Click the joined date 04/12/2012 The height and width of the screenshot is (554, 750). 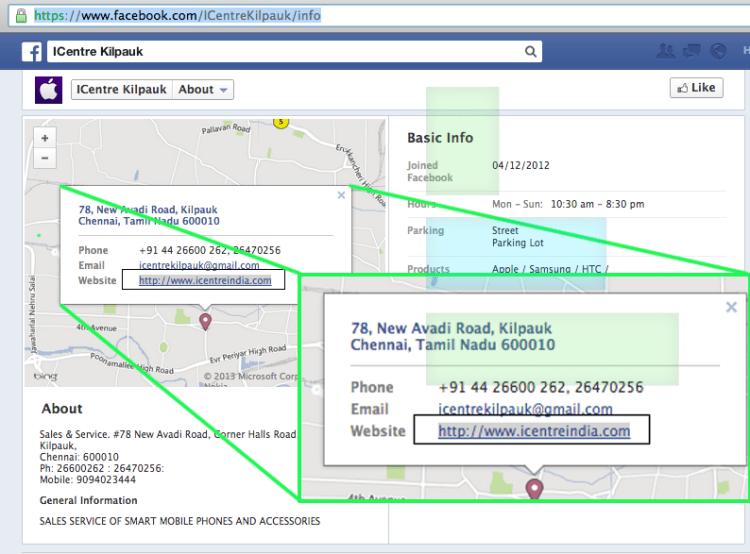click(x=521, y=165)
